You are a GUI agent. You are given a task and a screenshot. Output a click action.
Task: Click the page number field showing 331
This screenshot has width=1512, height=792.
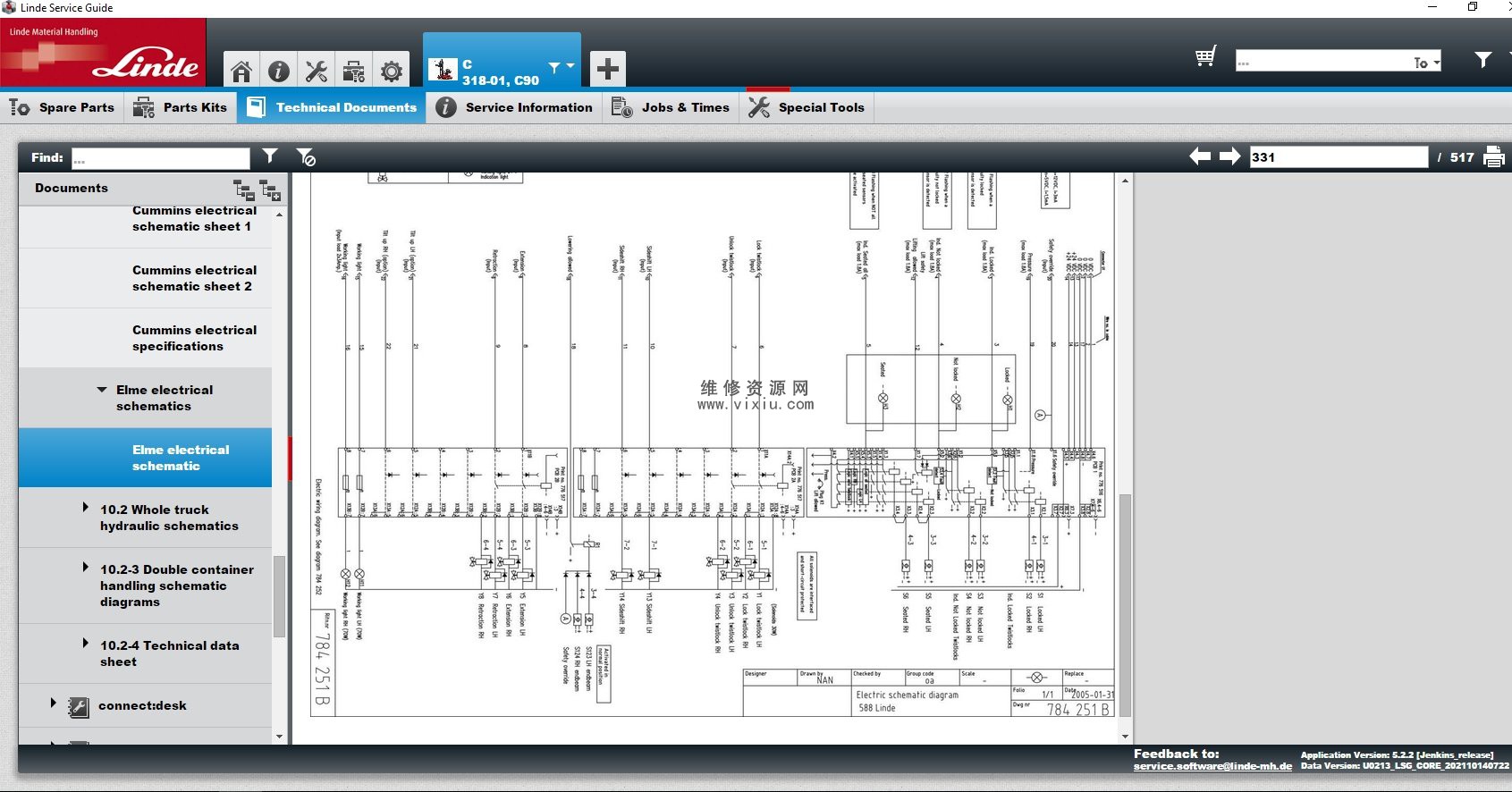[x=1339, y=157]
